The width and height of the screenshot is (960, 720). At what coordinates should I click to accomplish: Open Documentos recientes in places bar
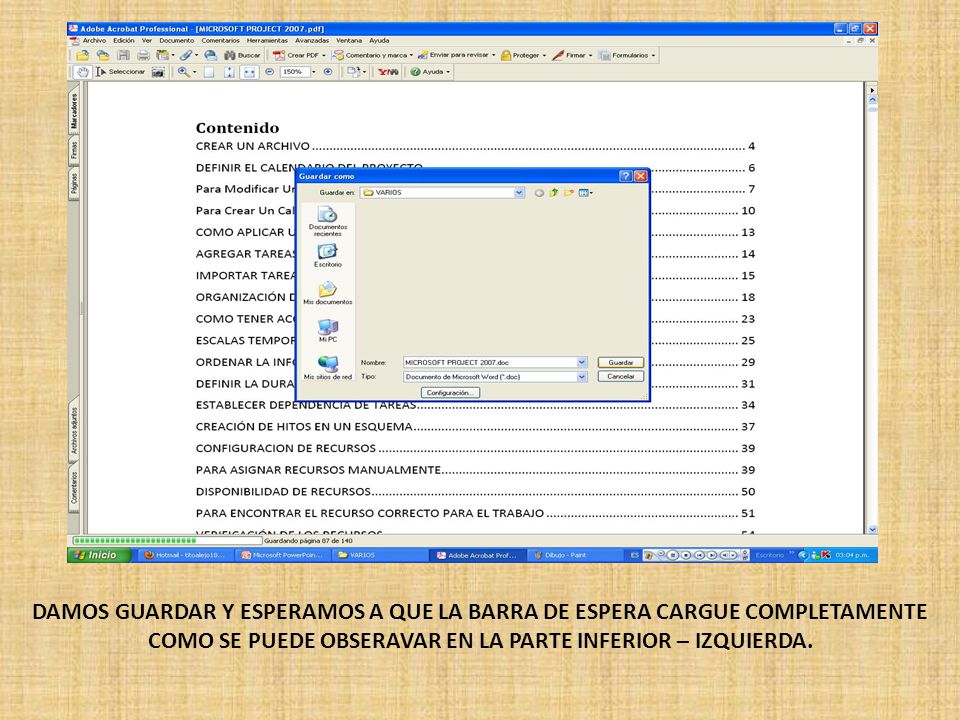pos(328,222)
